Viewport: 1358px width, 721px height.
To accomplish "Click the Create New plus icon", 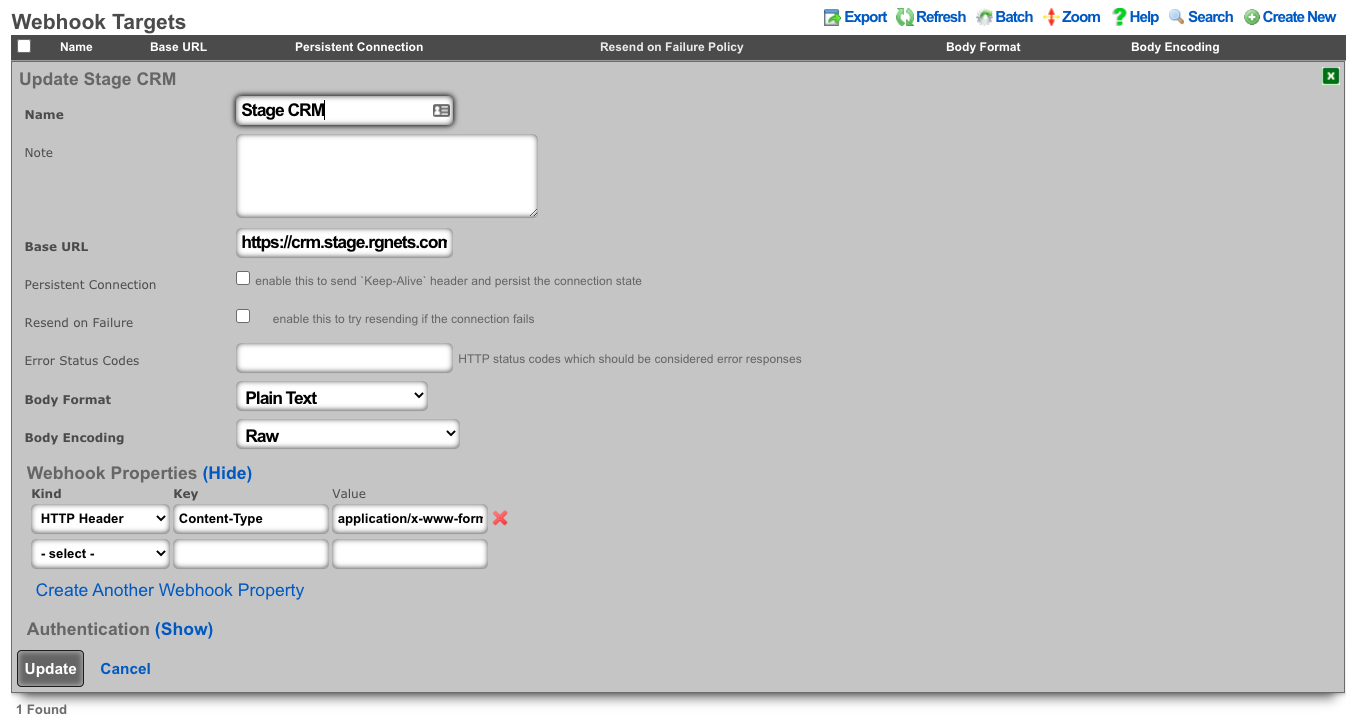I will coord(1252,17).
